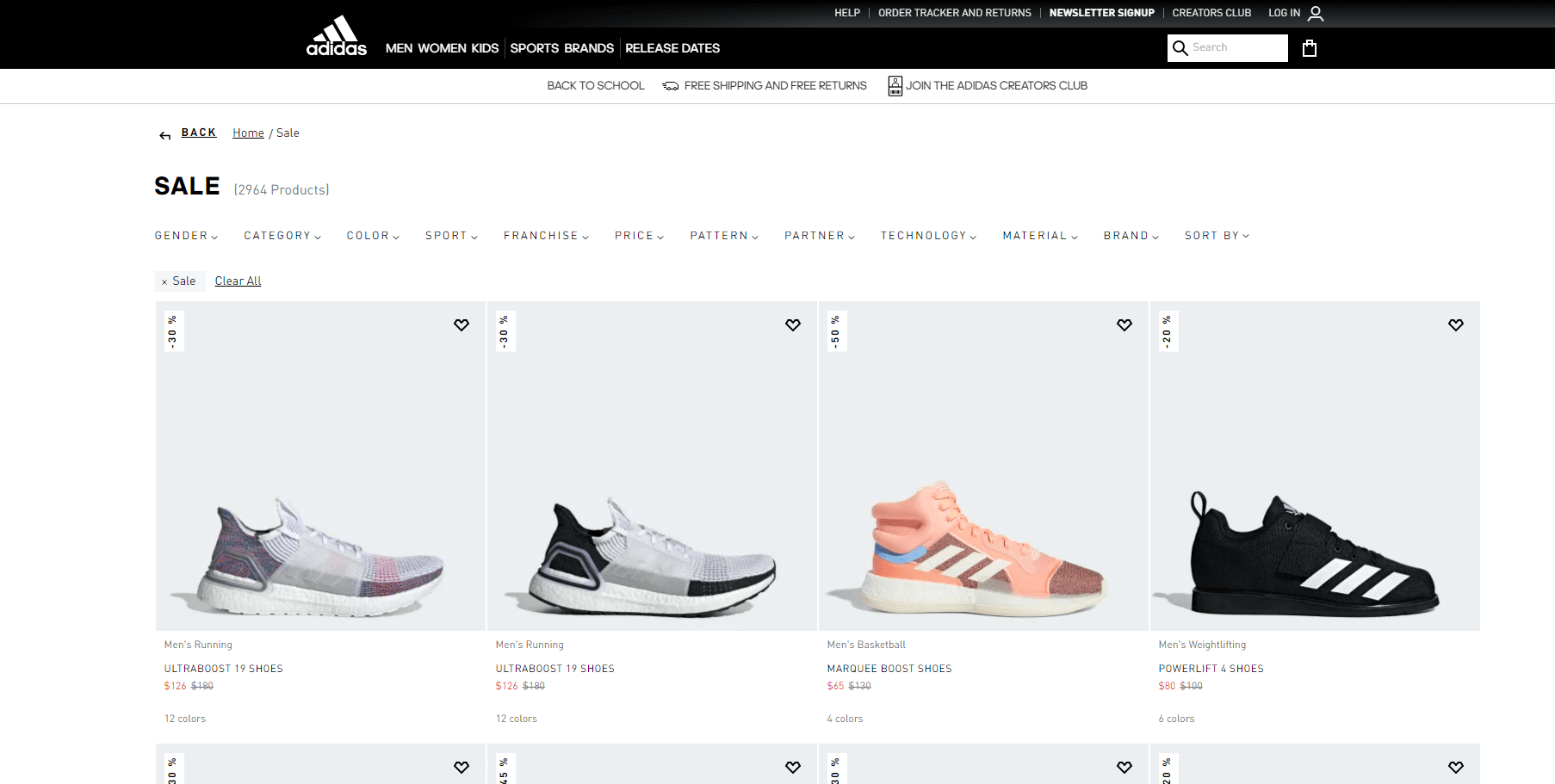1555x784 pixels.
Task: Wishlist the Marquee Boost shoes
Action: click(1124, 325)
